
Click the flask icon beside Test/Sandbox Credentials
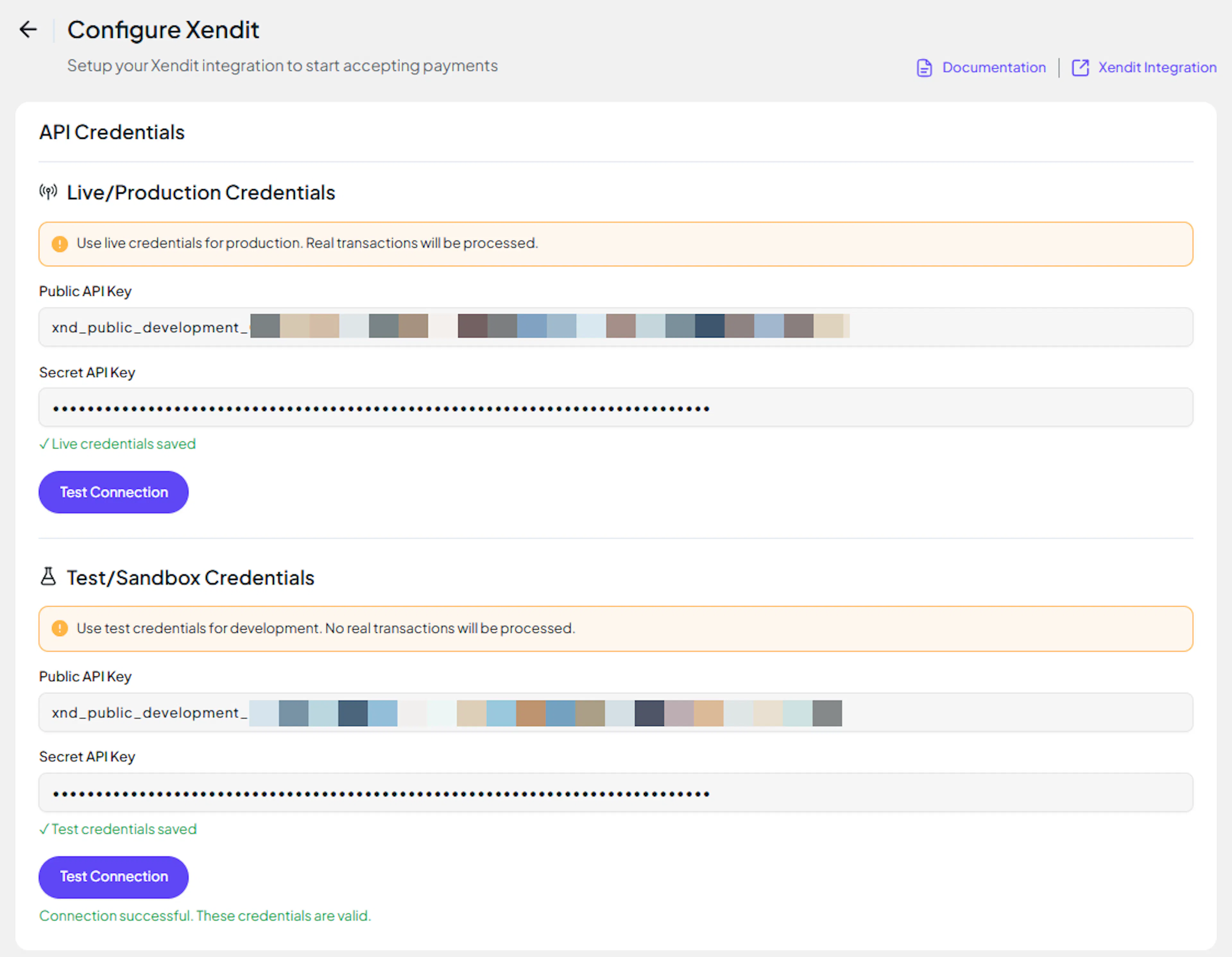(48, 577)
